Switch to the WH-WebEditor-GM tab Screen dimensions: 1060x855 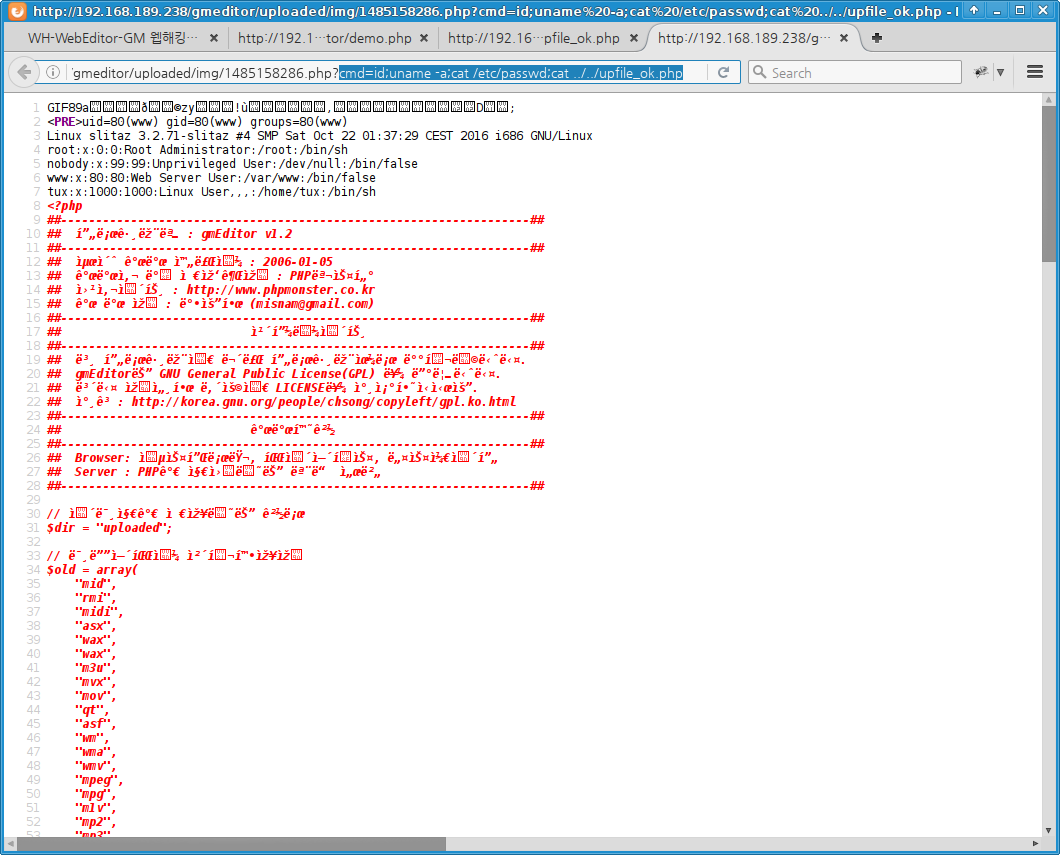113,39
